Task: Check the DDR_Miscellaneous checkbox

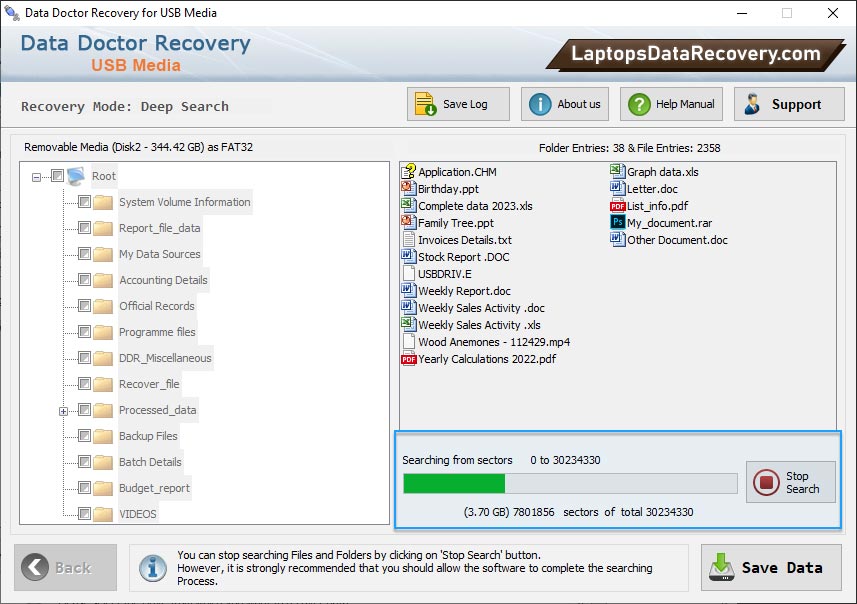Action: click(84, 357)
